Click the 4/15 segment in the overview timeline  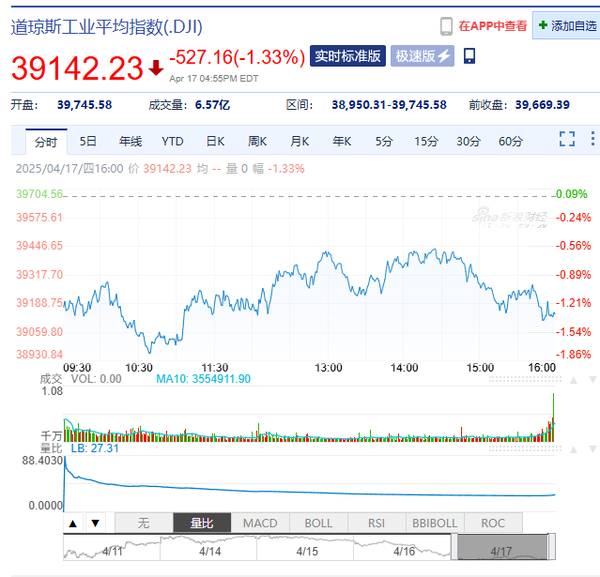click(x=305, y=548)
